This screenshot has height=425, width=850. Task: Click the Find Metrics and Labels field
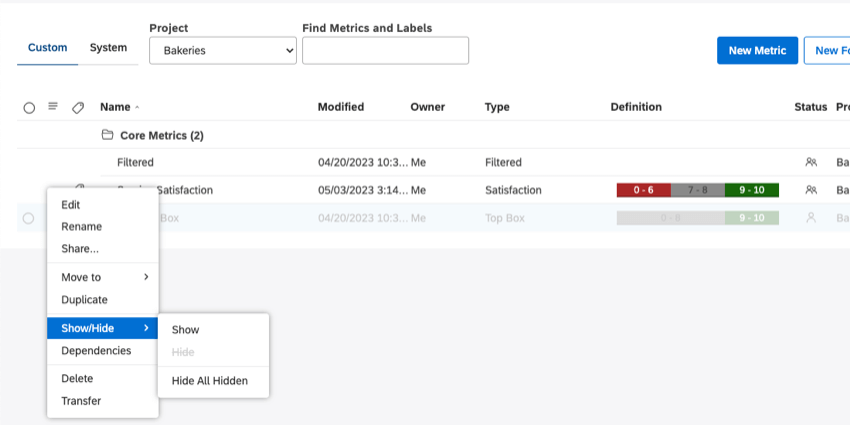click(x=385, y=50)
